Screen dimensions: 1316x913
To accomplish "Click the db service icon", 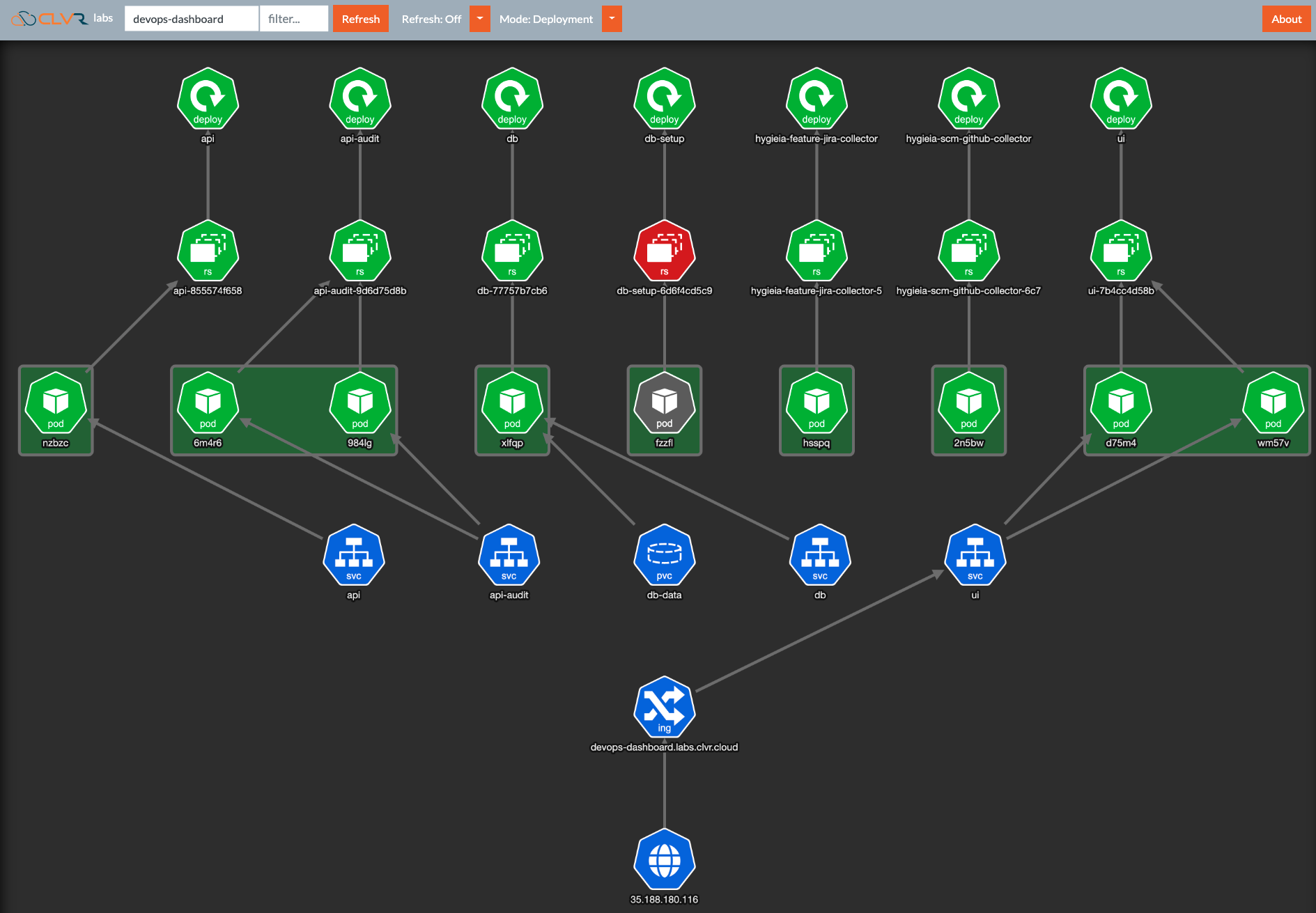I will (820, 555).
